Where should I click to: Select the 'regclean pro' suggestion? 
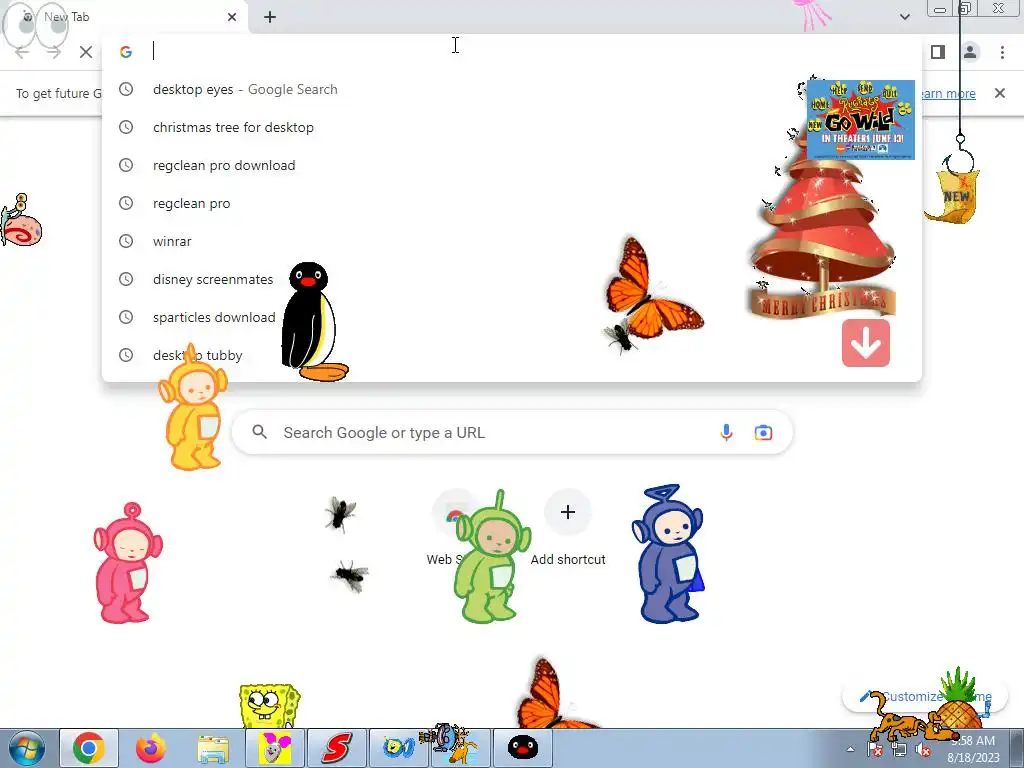512,203
